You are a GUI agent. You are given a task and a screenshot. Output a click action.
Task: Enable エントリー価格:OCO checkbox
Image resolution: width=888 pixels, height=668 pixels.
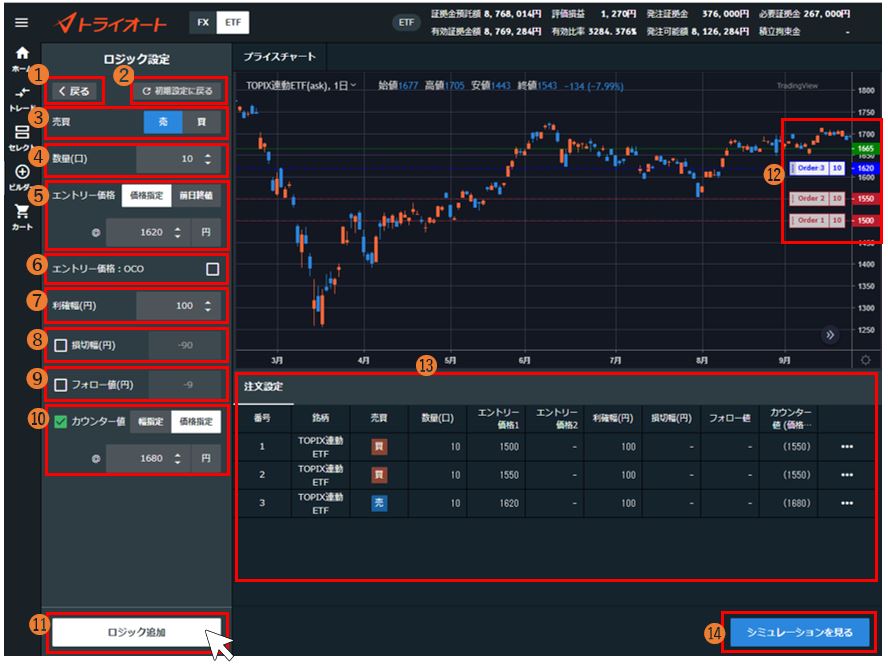[212, 269]
